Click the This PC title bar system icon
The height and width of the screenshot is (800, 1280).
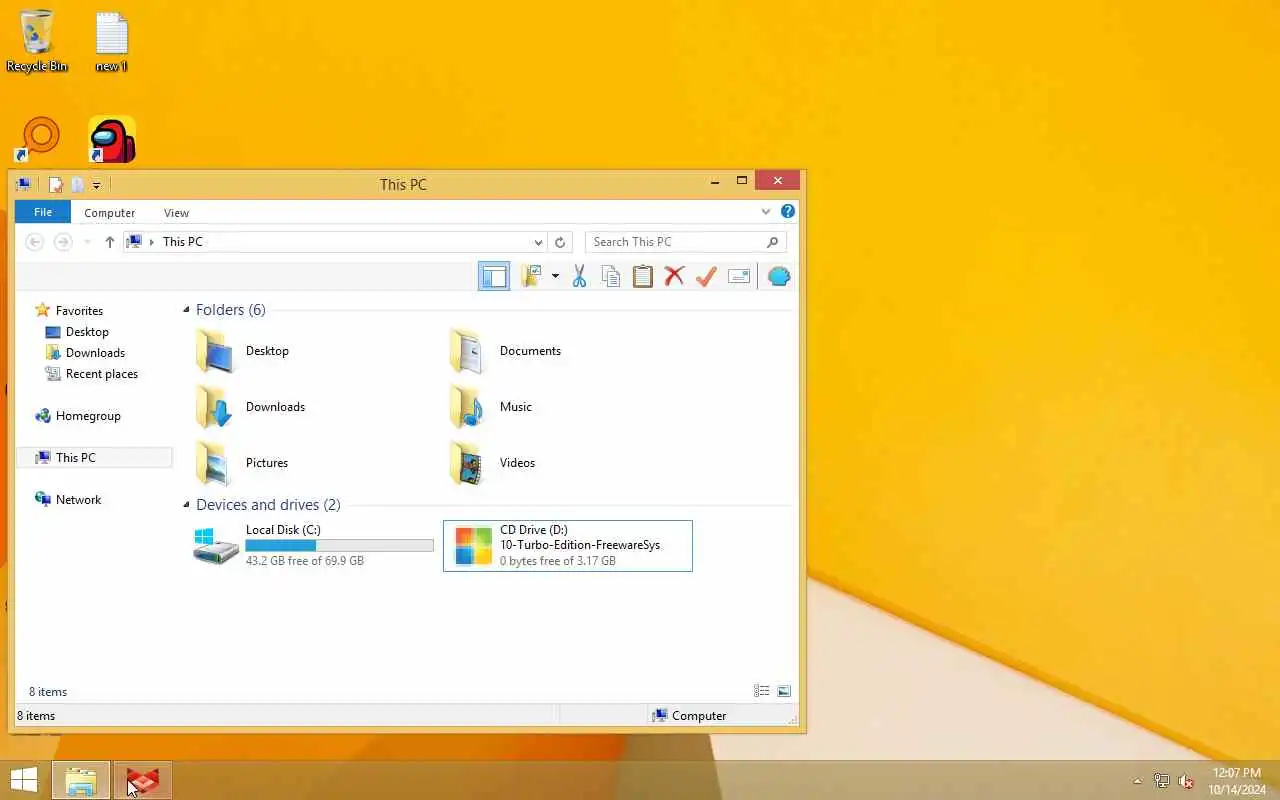click(23, 184)
